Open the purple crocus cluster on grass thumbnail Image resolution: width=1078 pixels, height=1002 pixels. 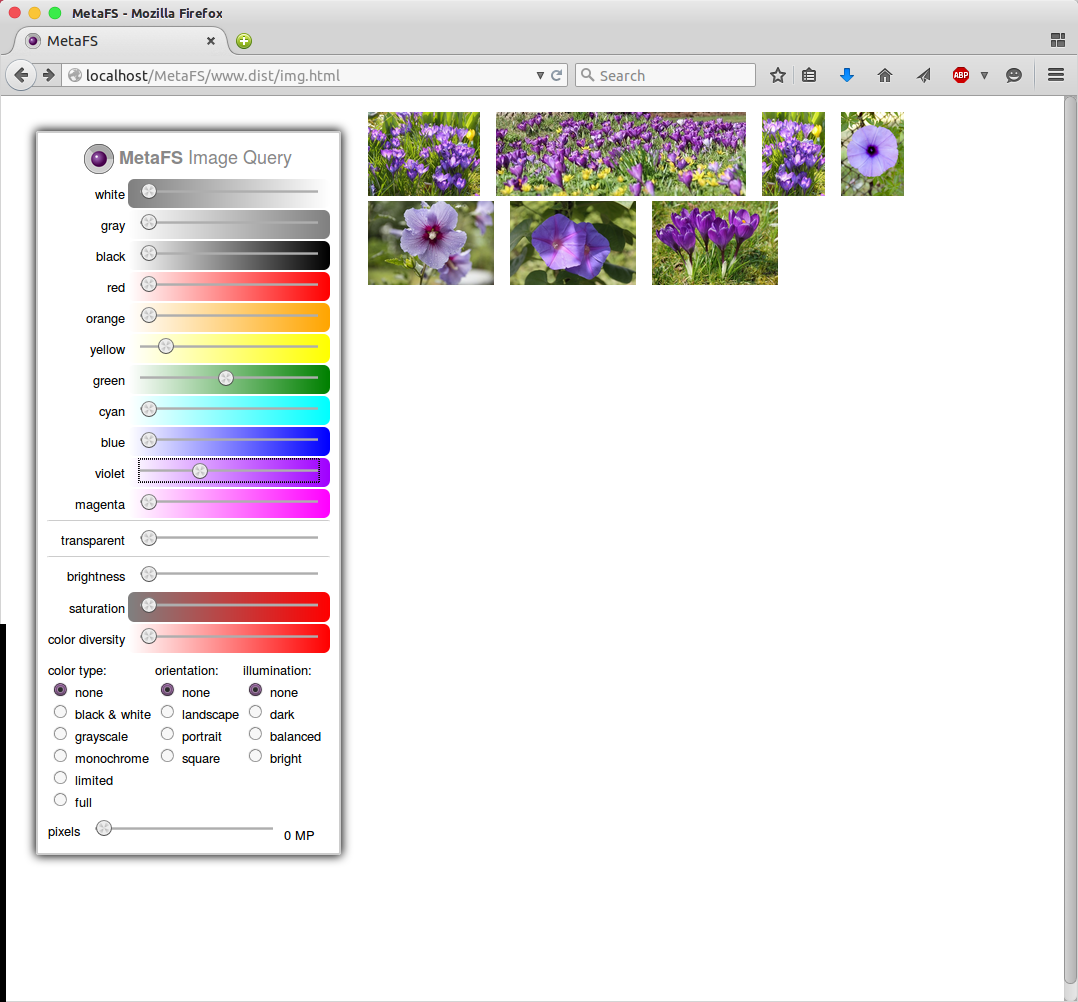(715, 243)
